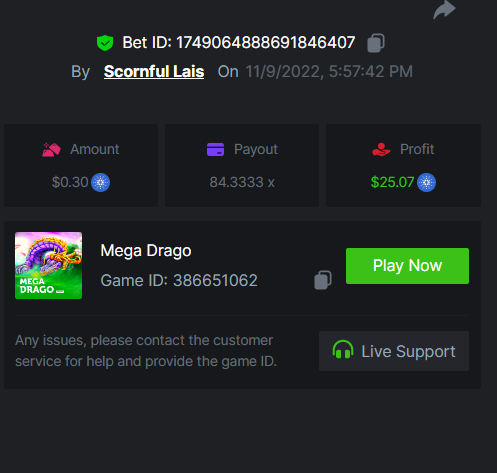
Task: Click the Cardano coin next to $25.07
Action: tap(426, 182)
